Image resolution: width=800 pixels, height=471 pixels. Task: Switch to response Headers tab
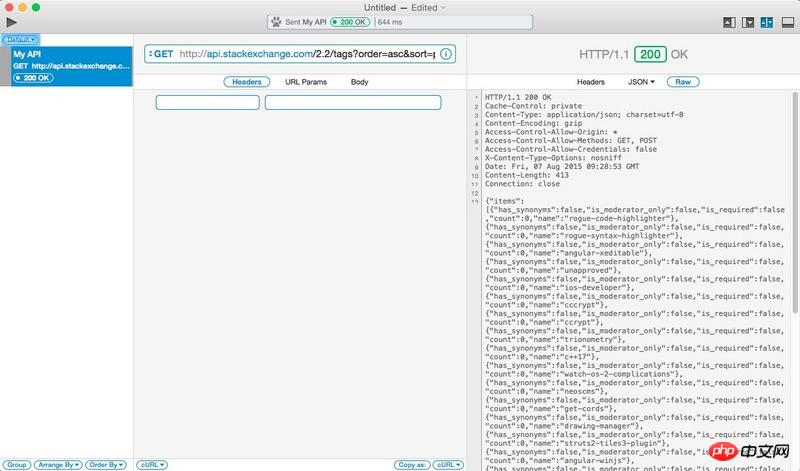pos(591,82)
